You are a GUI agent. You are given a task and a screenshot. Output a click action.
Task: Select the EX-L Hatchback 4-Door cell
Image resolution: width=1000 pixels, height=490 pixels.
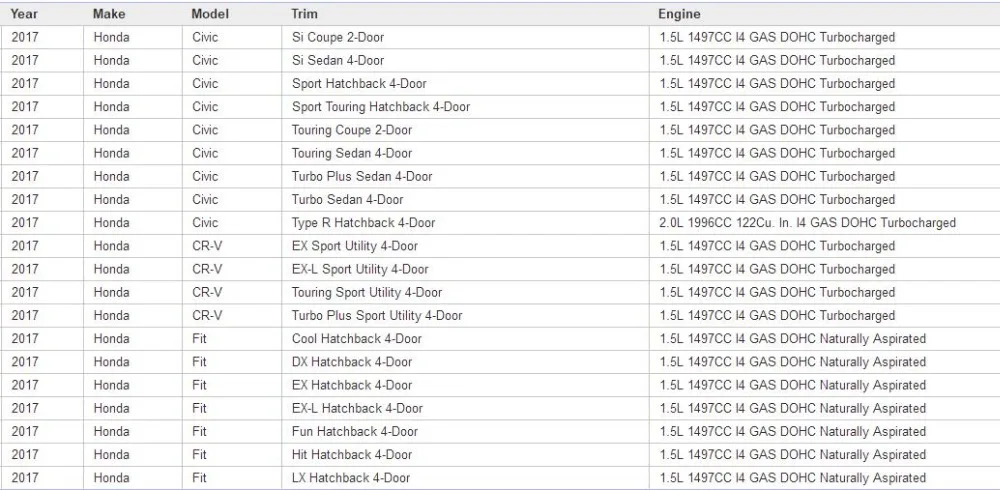click(x=466, y=408)
